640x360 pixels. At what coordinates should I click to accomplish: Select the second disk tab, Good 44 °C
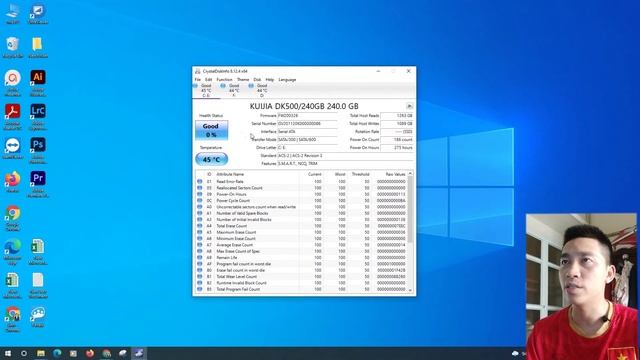(234, 91)
